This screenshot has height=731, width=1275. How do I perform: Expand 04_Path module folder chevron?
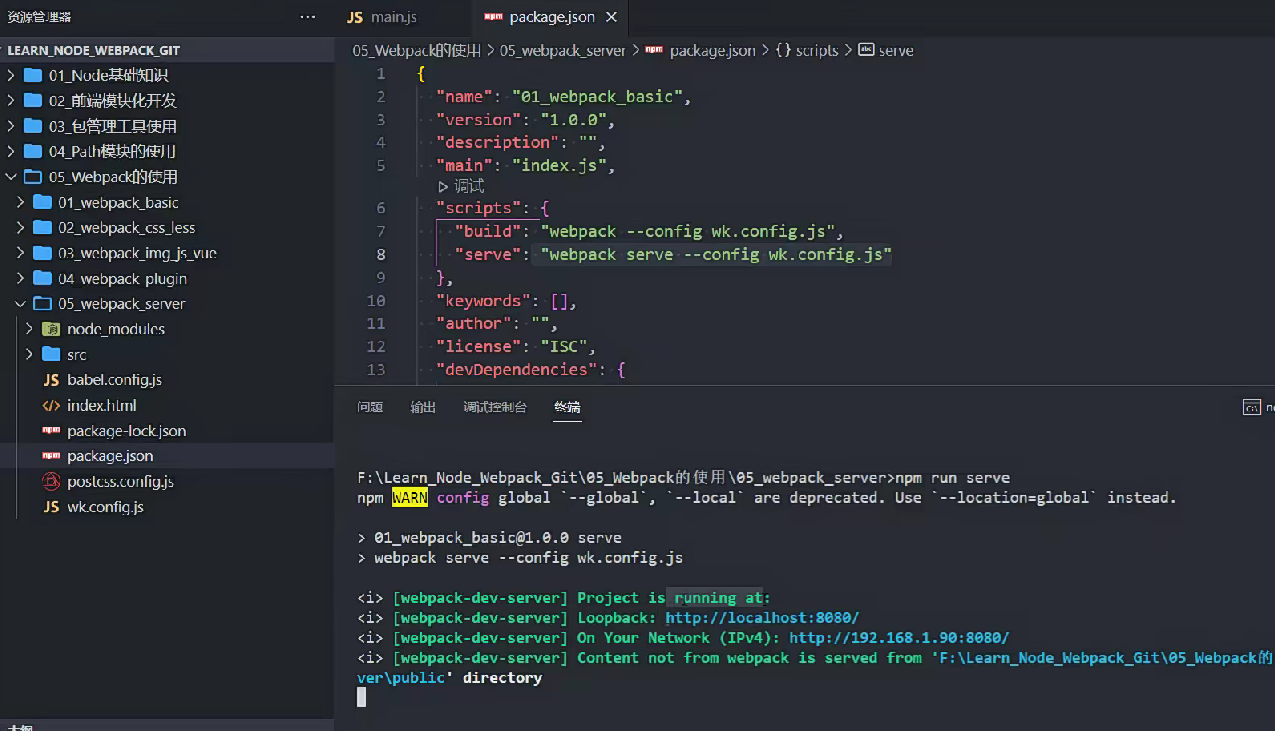point(11,151)
